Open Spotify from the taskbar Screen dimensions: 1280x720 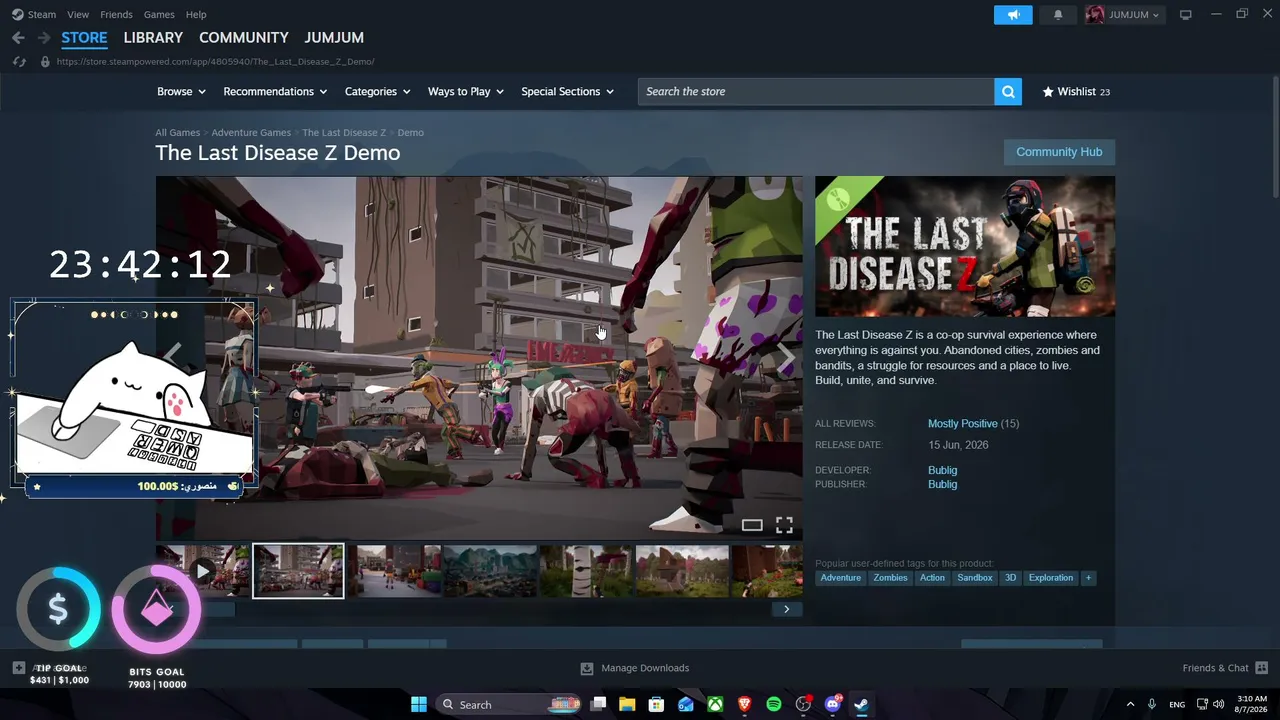point(774,704)
